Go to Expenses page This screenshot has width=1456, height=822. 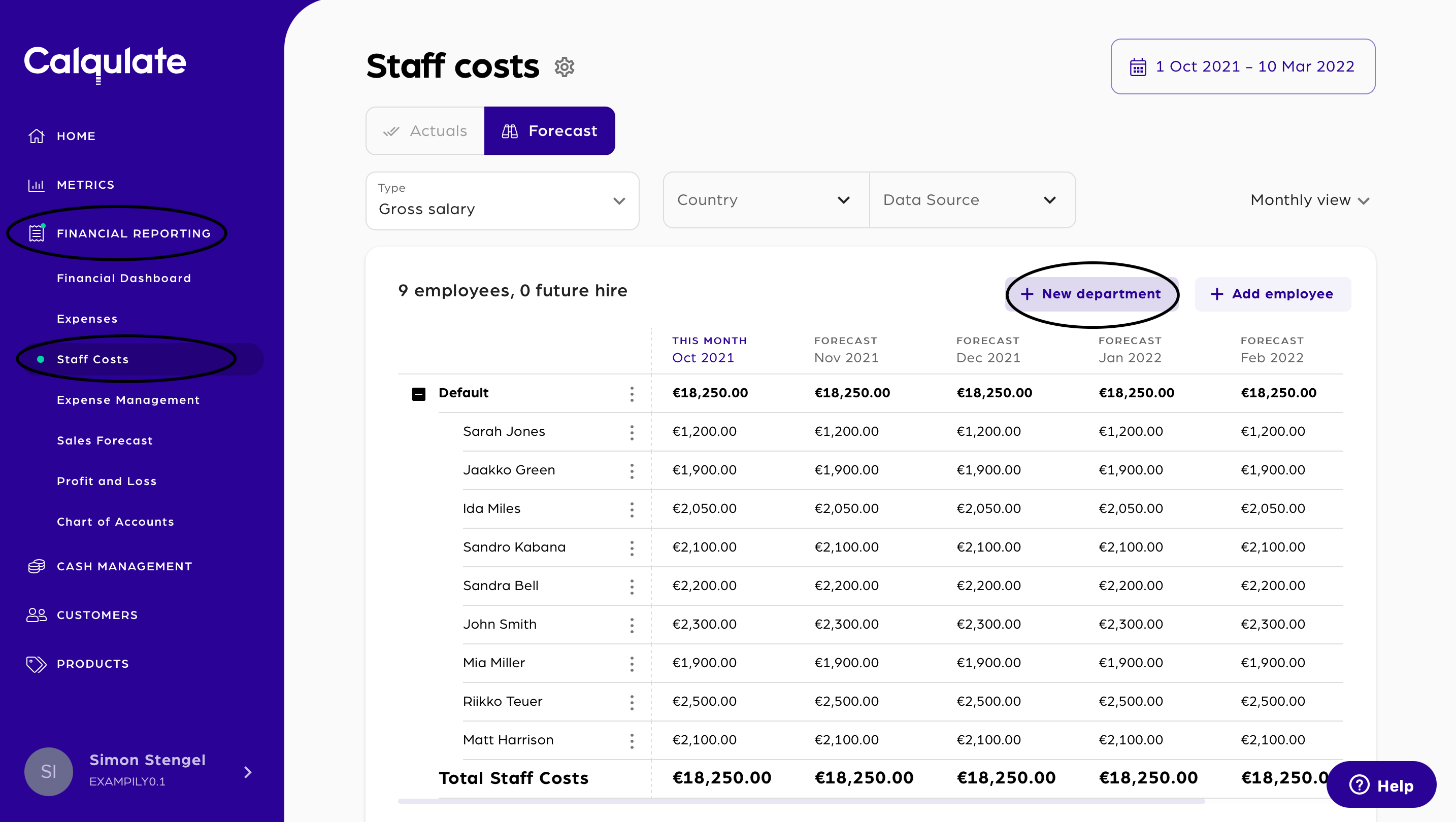(x=87, y=319)
